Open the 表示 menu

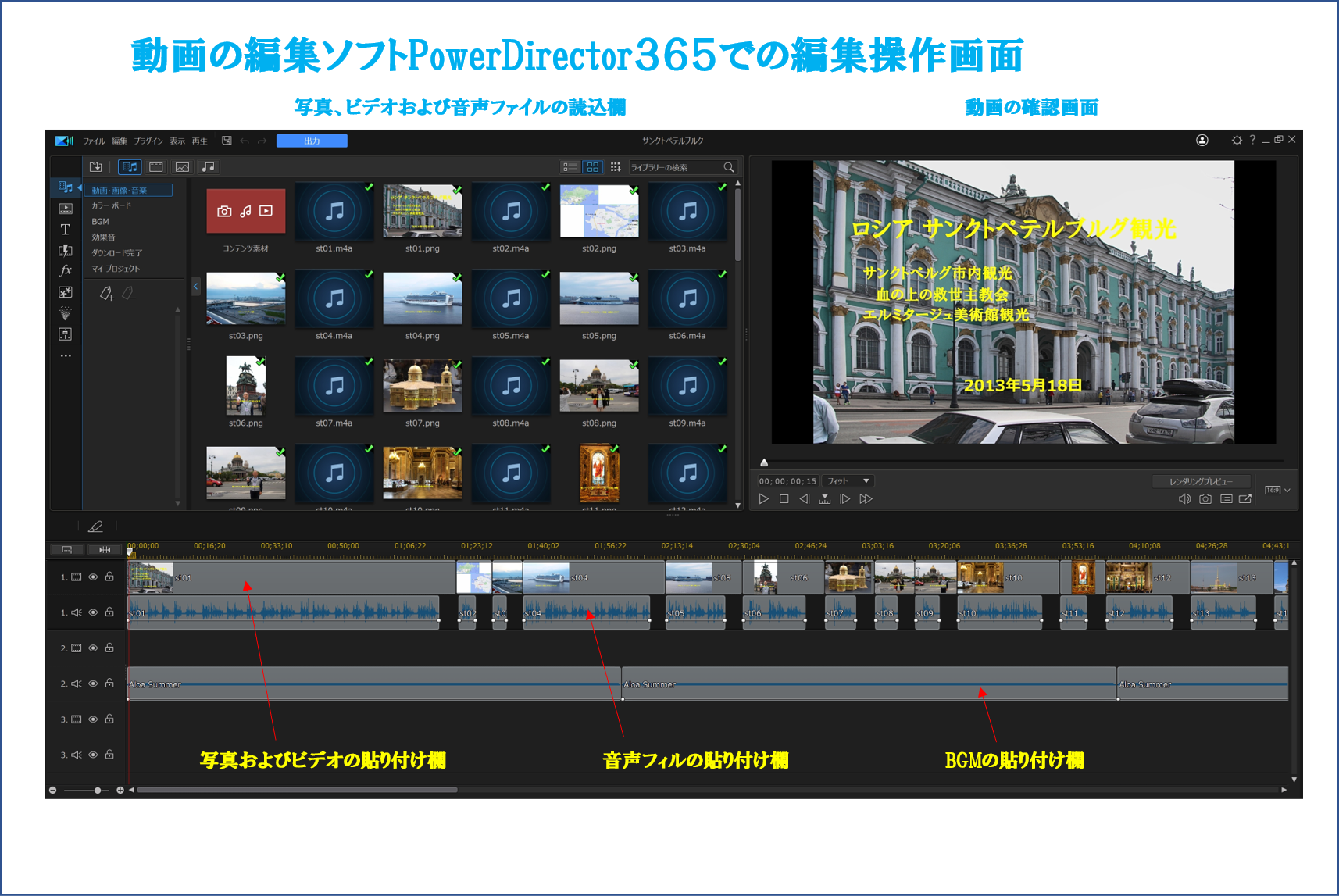point(177,141)
